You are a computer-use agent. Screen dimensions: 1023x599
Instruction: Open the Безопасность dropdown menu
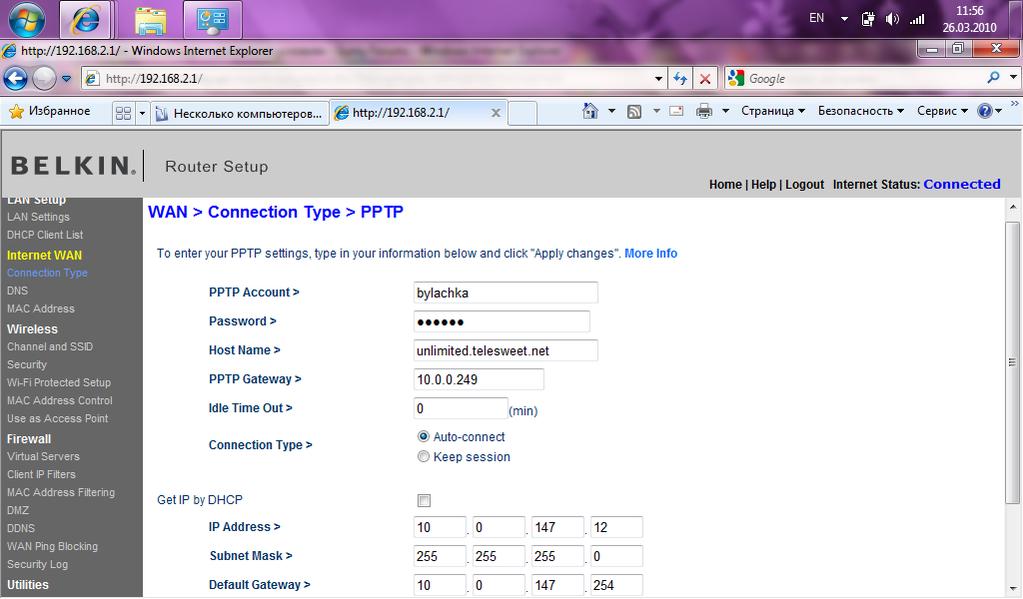coord(860,111)
